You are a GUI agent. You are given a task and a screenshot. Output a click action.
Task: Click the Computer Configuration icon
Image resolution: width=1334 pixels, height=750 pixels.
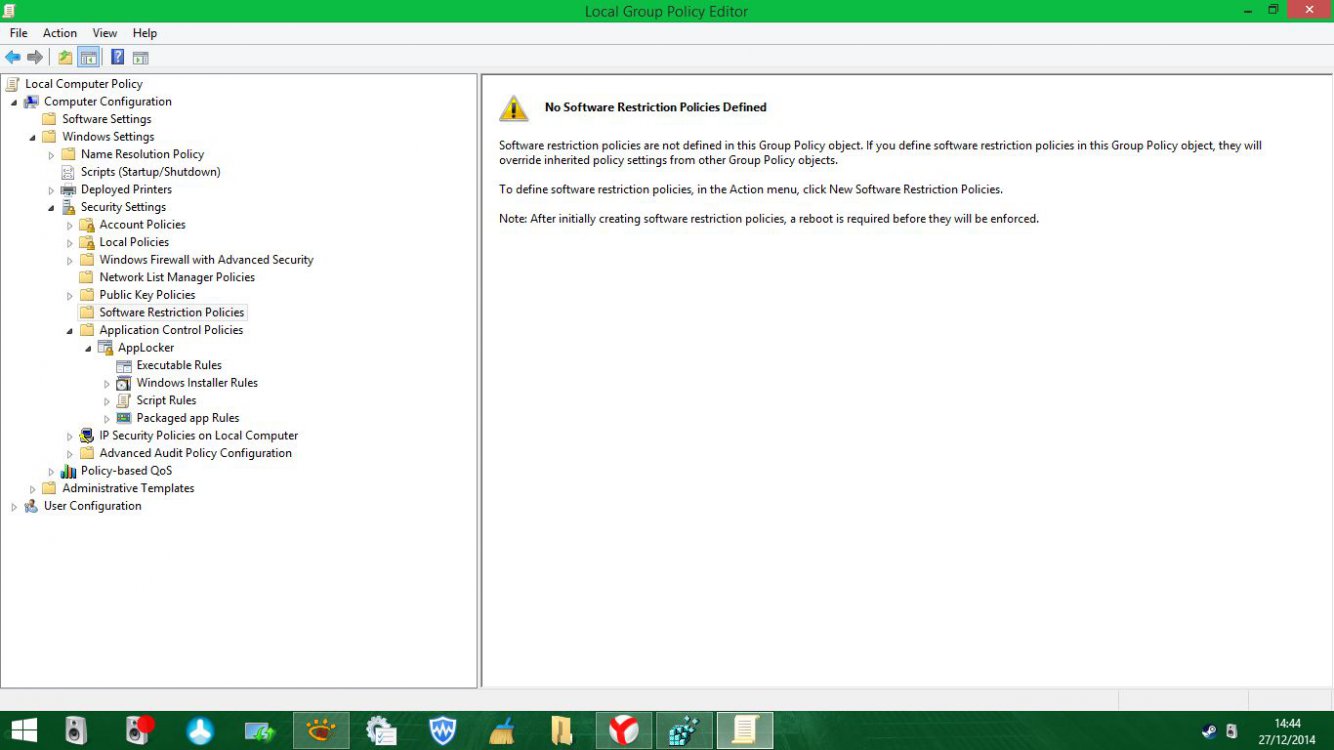(31, 101)
